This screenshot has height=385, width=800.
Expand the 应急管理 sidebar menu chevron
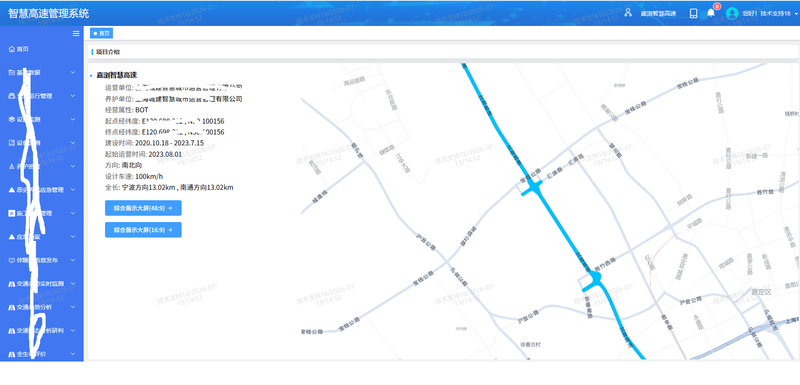tap(73, 190)
